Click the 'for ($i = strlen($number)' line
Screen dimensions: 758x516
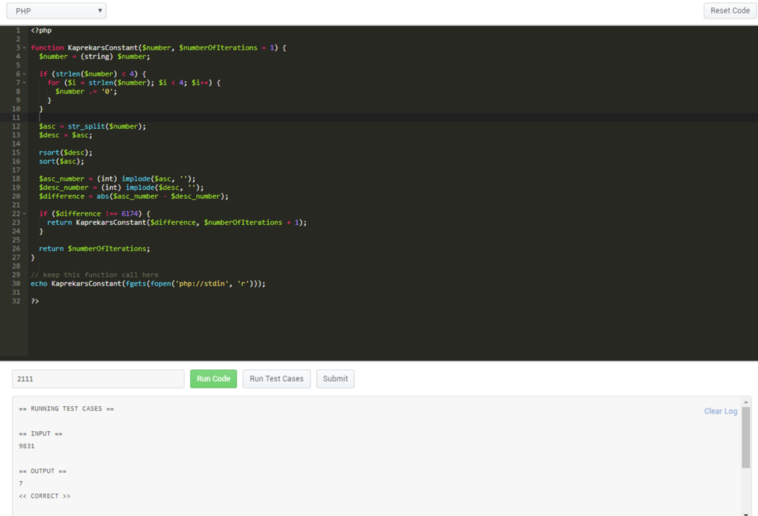pyautogui.click(x=134, y=83)
